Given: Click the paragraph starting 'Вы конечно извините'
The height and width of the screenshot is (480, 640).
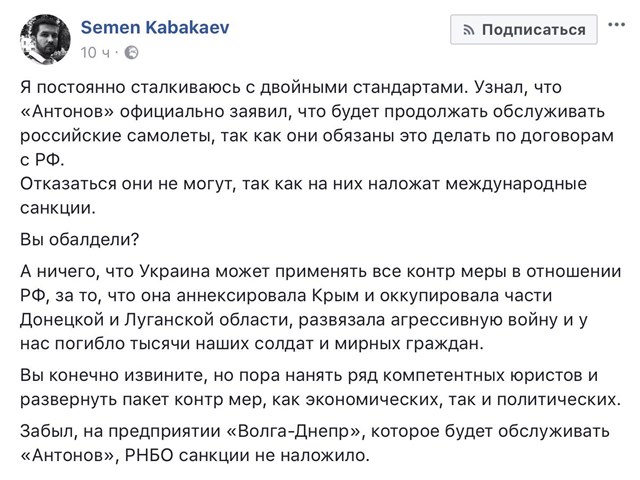Looking at the screenshot, I should click(x=320, y=387).
